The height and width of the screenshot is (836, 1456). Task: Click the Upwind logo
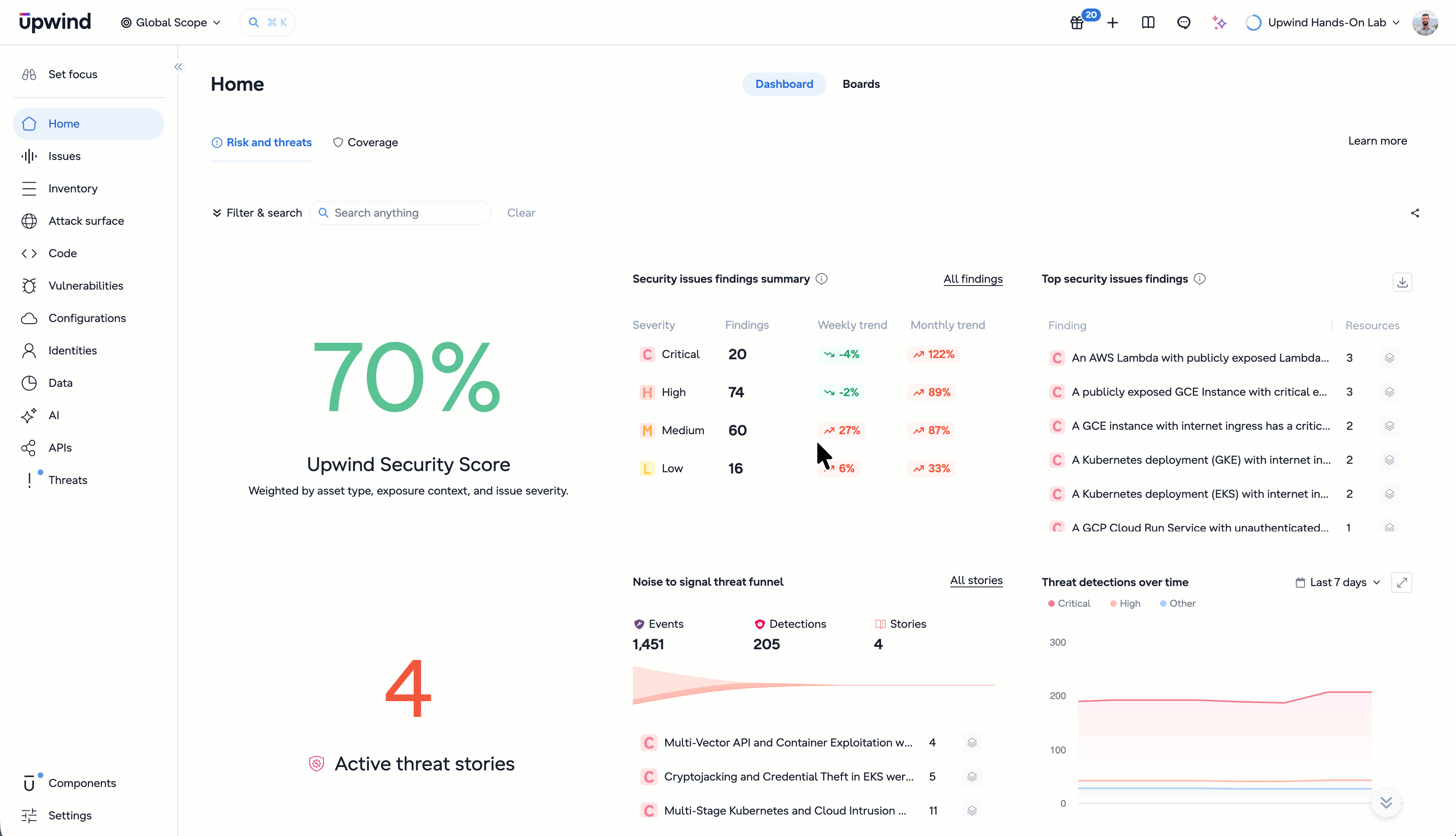pyautogui.click(x=55, y=22)
